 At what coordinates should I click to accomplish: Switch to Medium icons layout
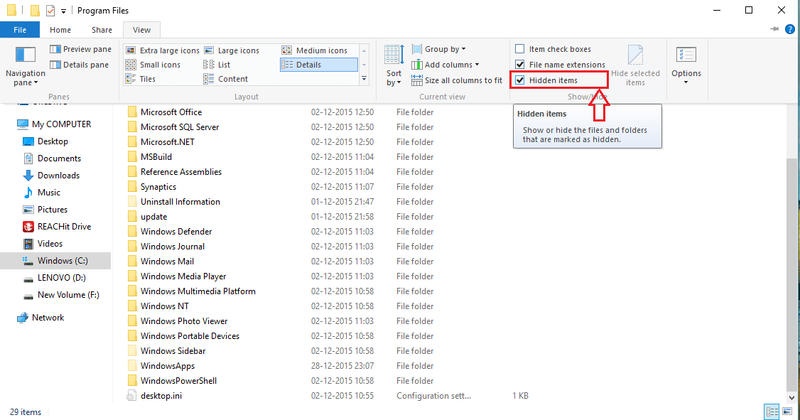[x=315, y=51]
